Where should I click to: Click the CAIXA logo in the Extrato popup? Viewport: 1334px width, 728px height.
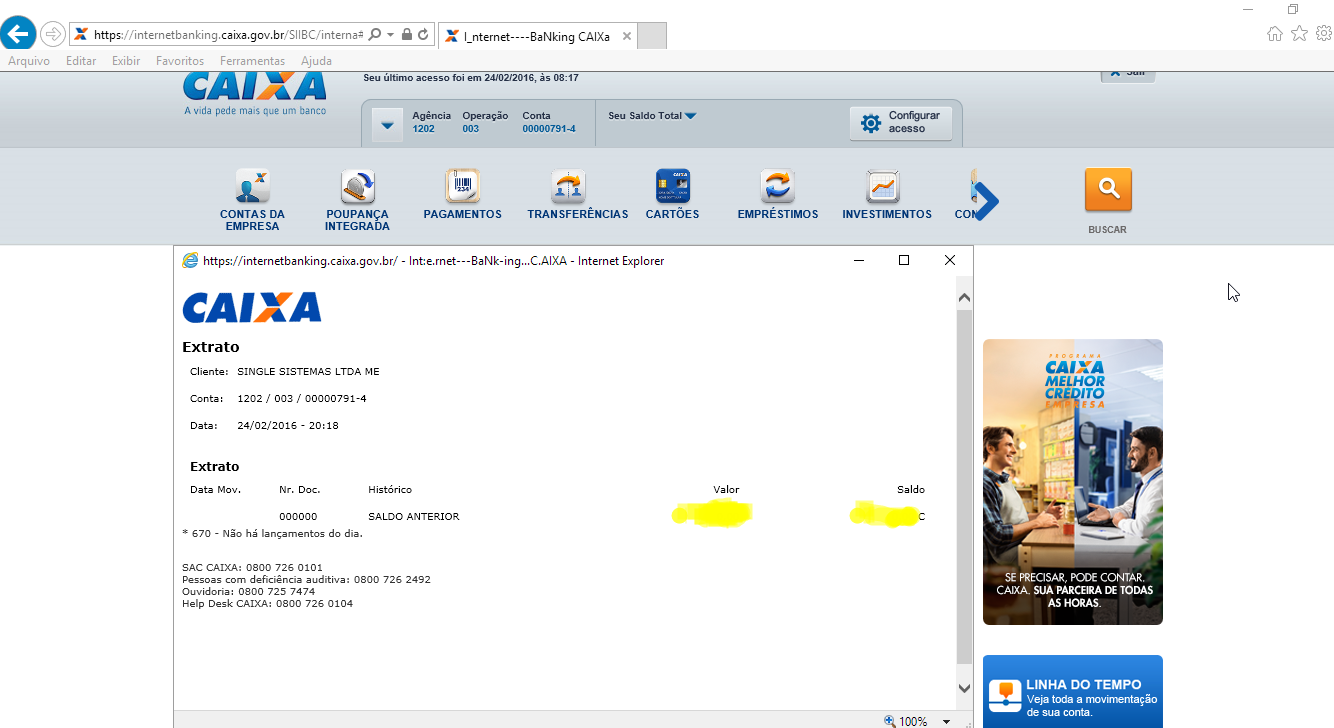pyautogui.click(x=252, y=307)
